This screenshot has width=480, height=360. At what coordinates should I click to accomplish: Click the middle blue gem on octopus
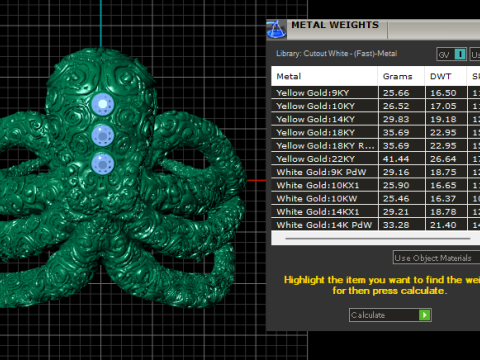tap(103, 135)
